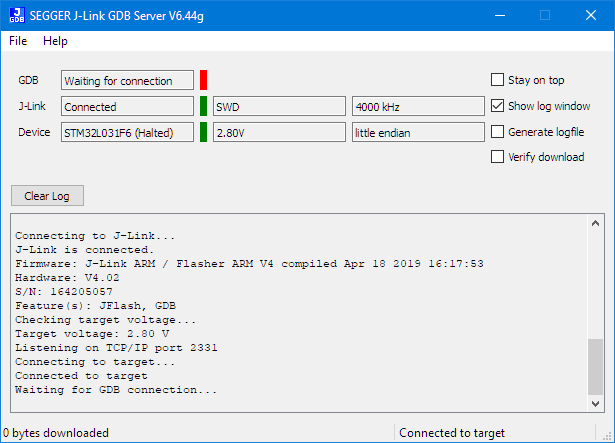Click the red GDB status indicator
This screenshot has width=615, height=443.
203,80
